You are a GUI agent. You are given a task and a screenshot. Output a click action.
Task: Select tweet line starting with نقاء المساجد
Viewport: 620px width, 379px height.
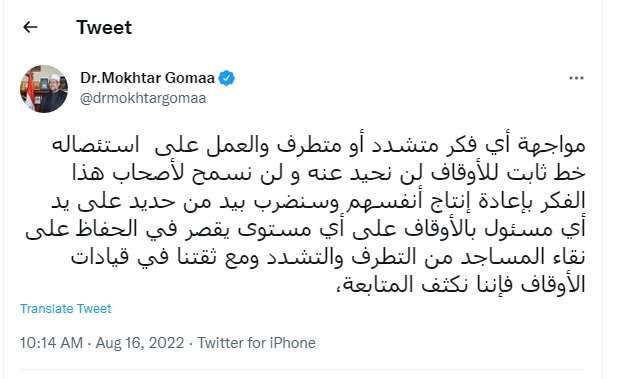coord(328,256)
